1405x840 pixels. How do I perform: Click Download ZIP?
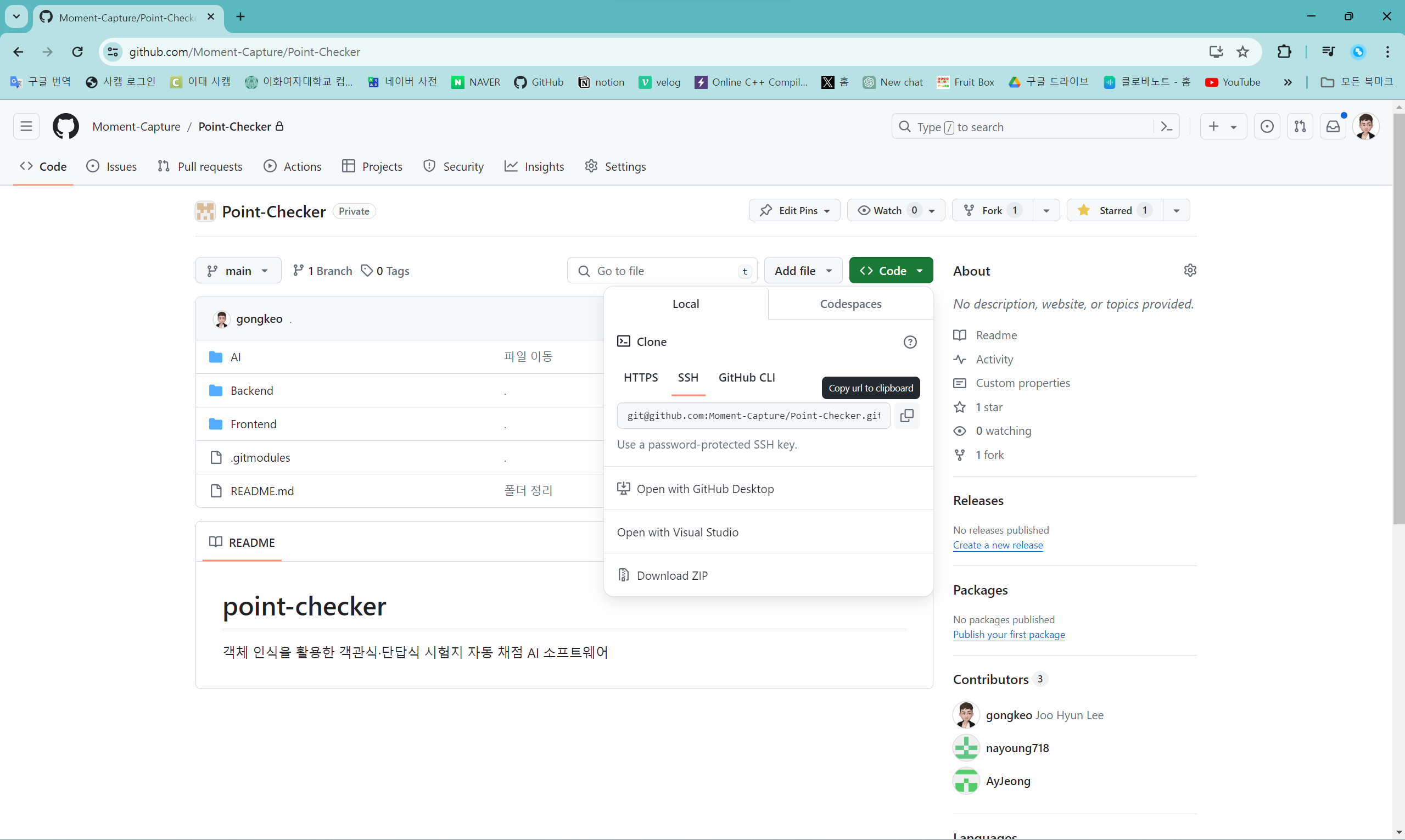click(672, 576)
